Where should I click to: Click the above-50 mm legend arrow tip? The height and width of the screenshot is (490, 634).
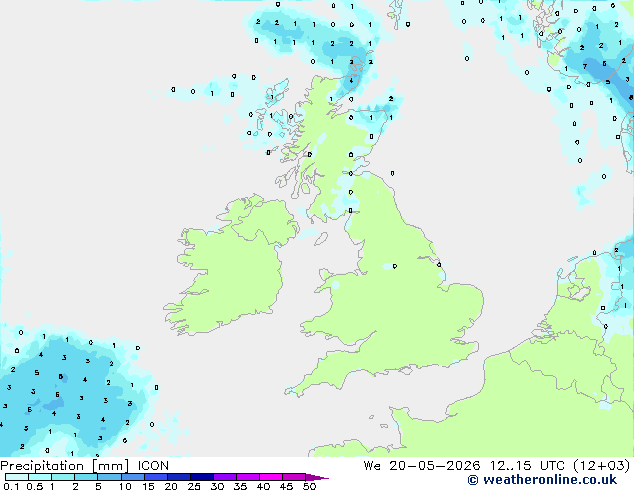pyautogui.click(x=317, y=477)
